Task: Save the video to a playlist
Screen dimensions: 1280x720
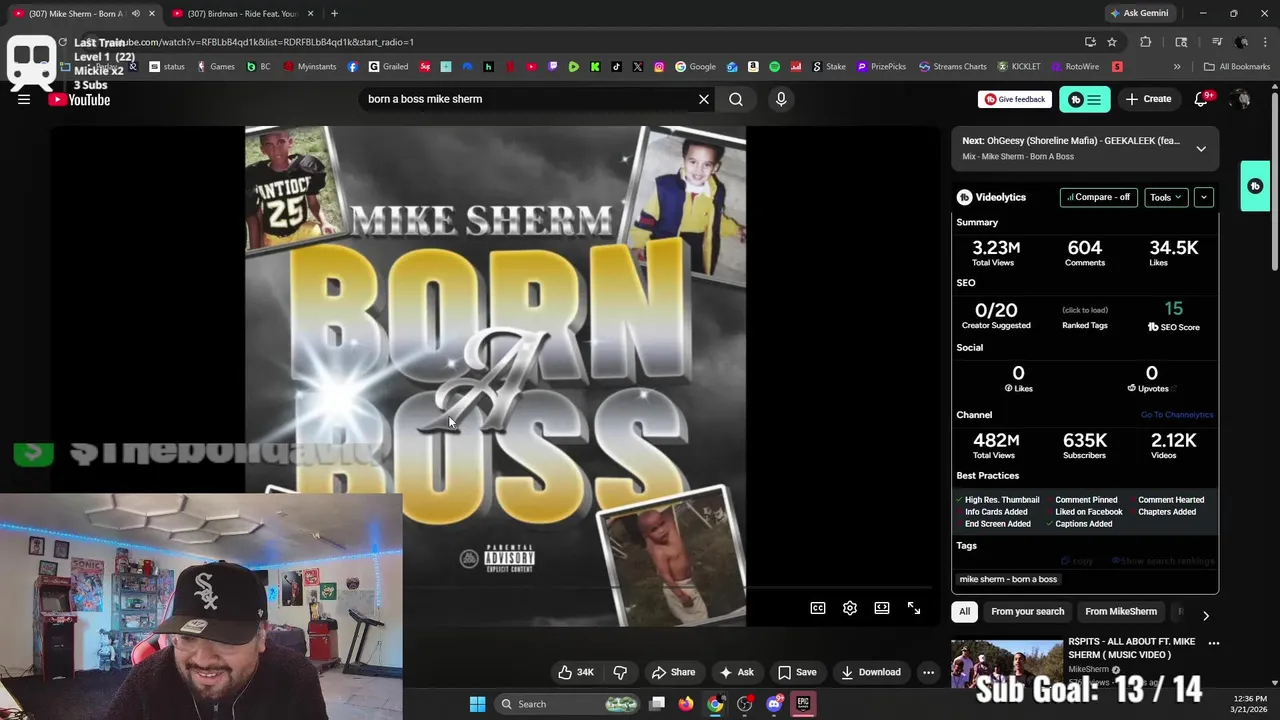Action: point(797,672)
